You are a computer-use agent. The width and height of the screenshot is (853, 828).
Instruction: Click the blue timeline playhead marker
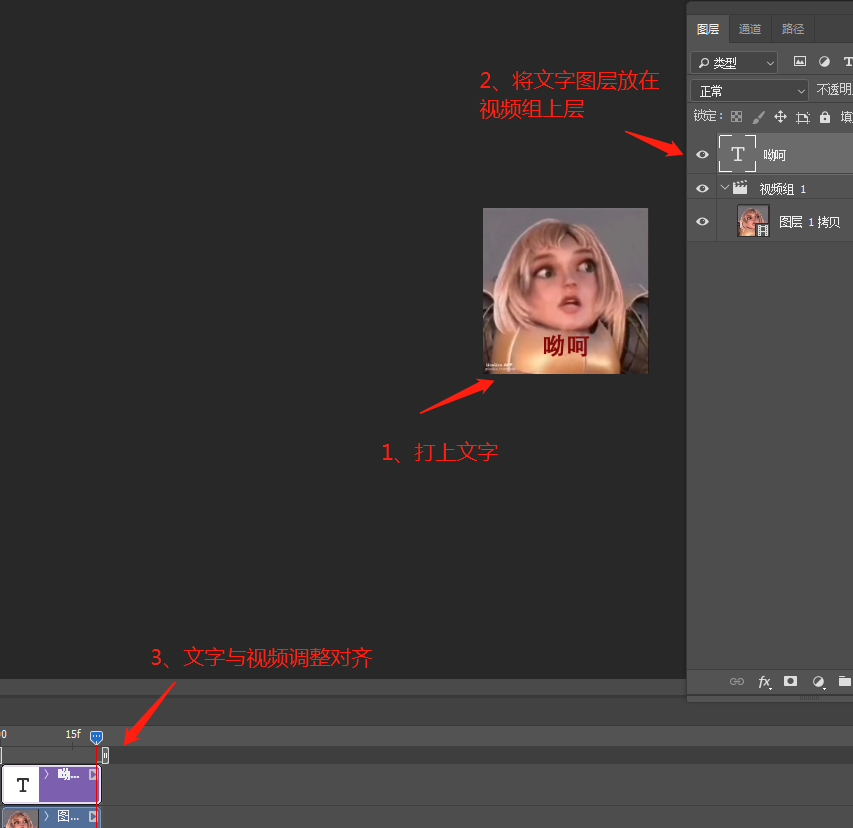click(96, 737)
